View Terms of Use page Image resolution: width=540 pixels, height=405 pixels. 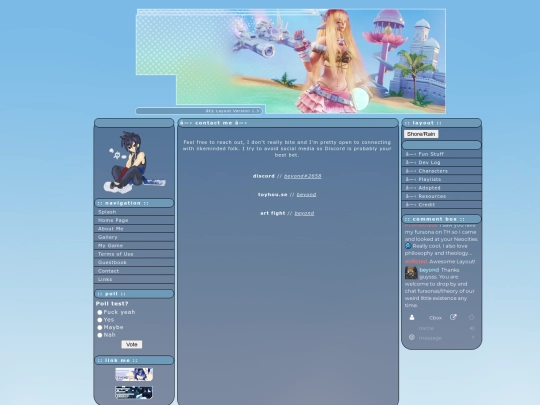click(x=134, y=254)
